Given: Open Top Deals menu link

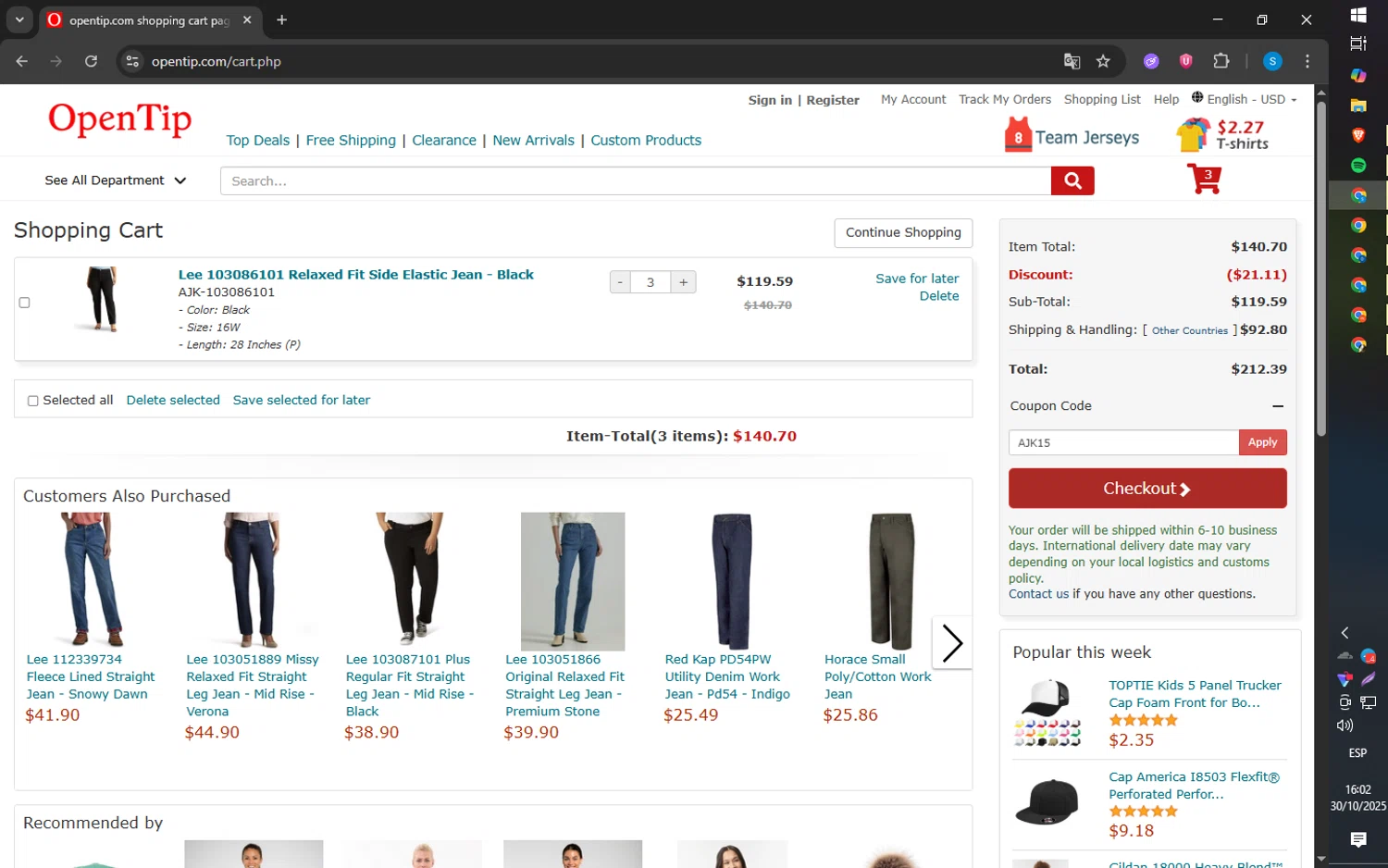Looking at the screenshot, I should 258,141.
